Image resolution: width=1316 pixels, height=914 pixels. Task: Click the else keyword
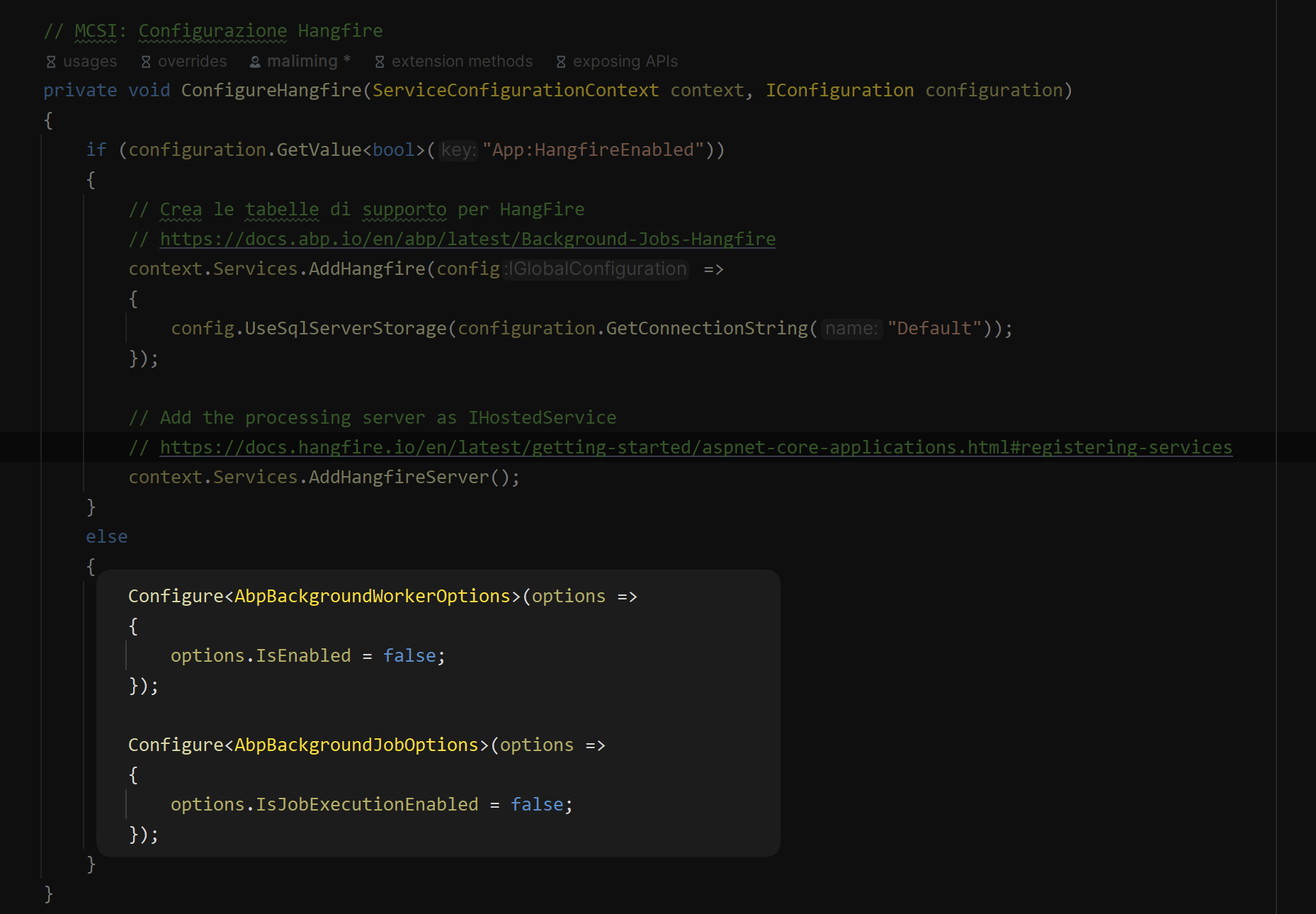(107, 537)
